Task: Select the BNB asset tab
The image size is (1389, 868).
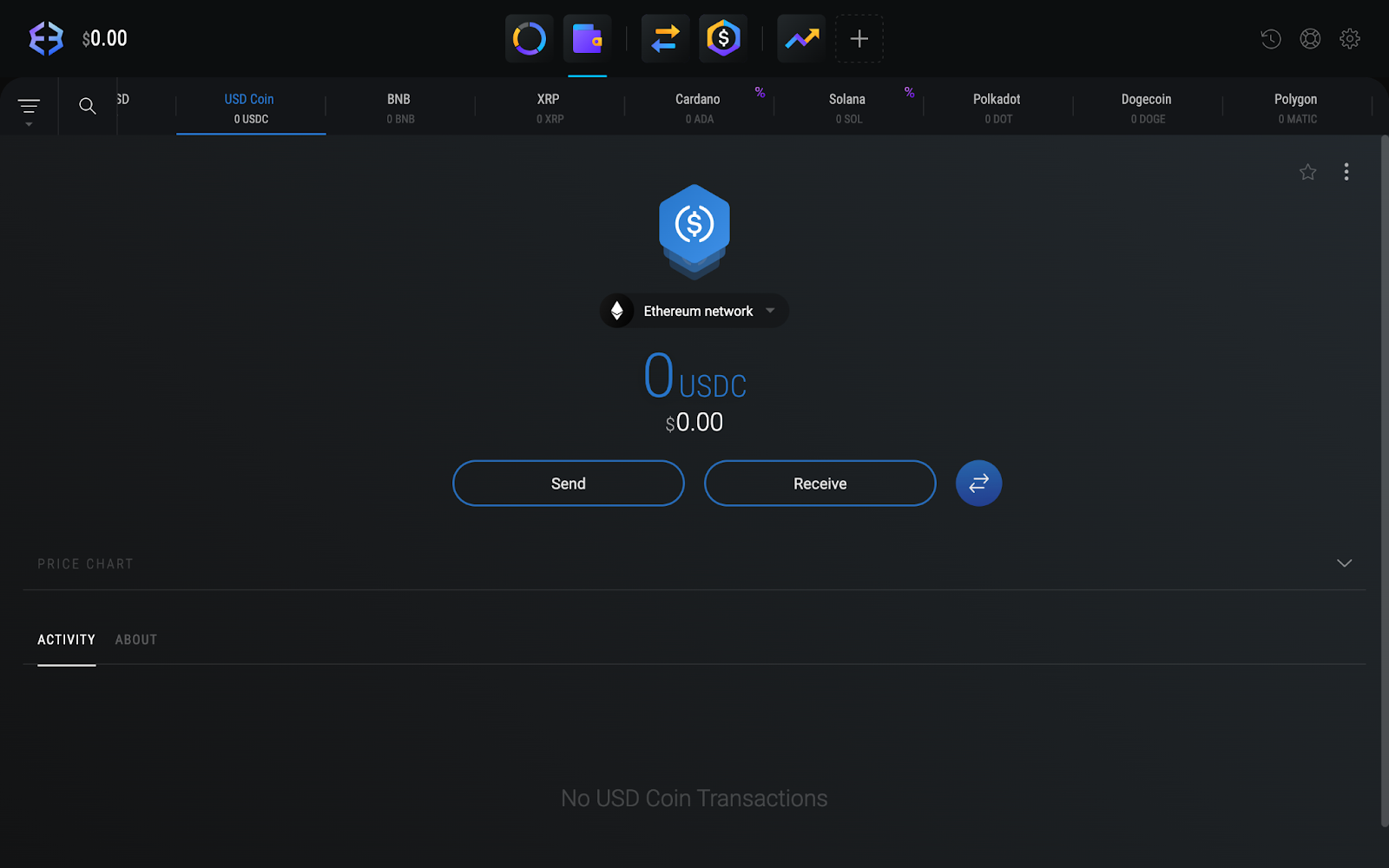Action: coord(399,108)
